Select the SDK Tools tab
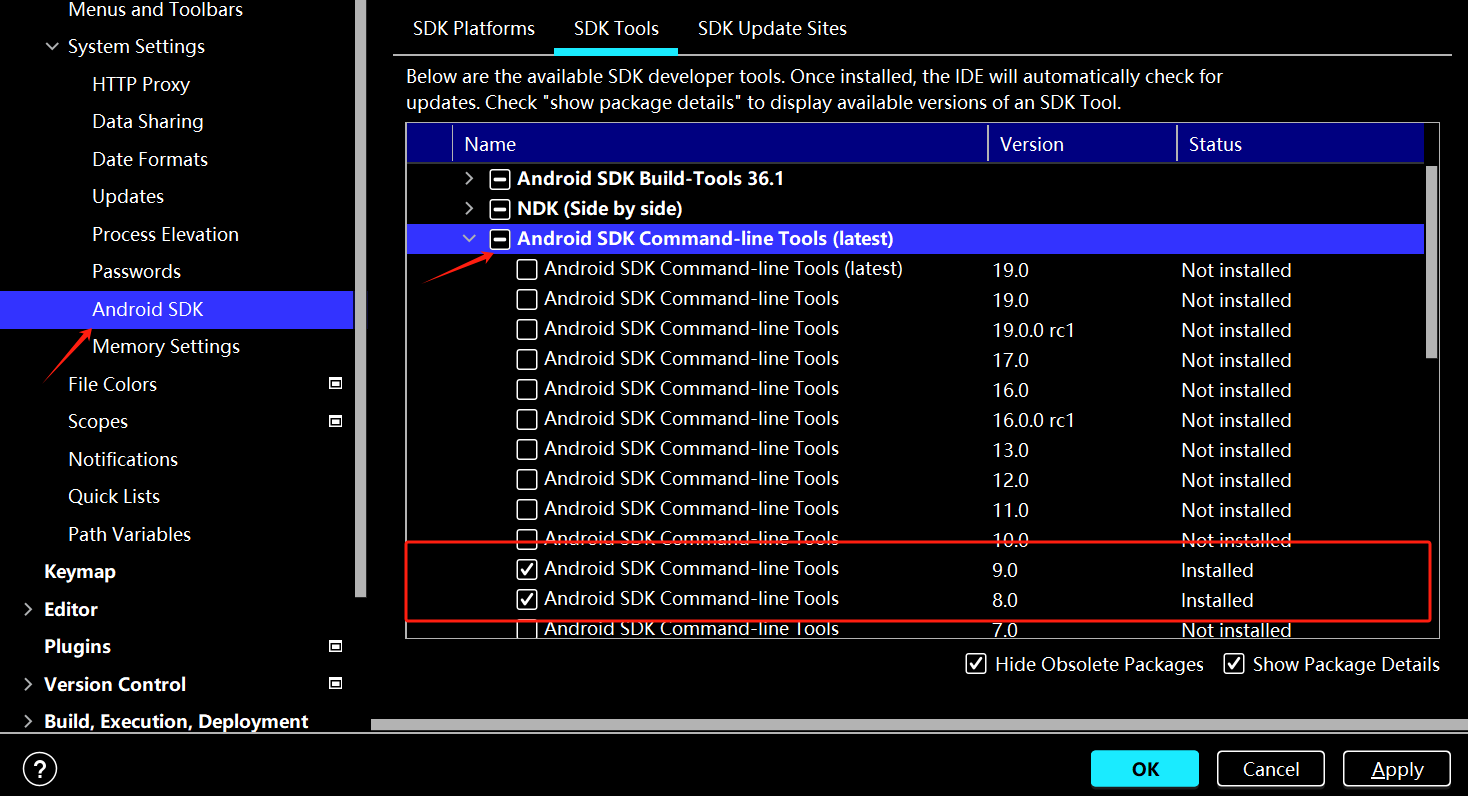The image size is (1468, 796). coord(616,28)
